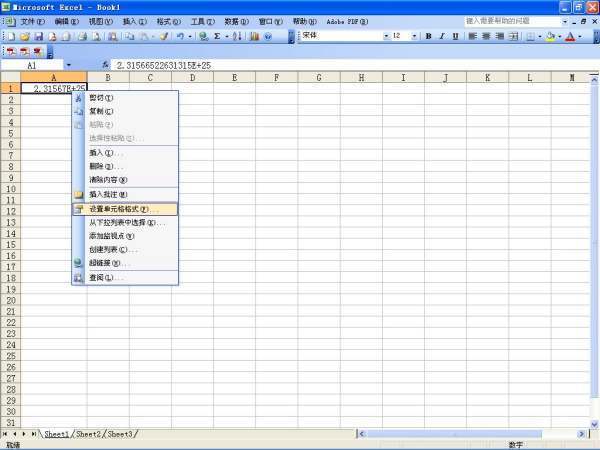Switch to the Sheet2 tab

pyautogui.click(x=88, y=434)
